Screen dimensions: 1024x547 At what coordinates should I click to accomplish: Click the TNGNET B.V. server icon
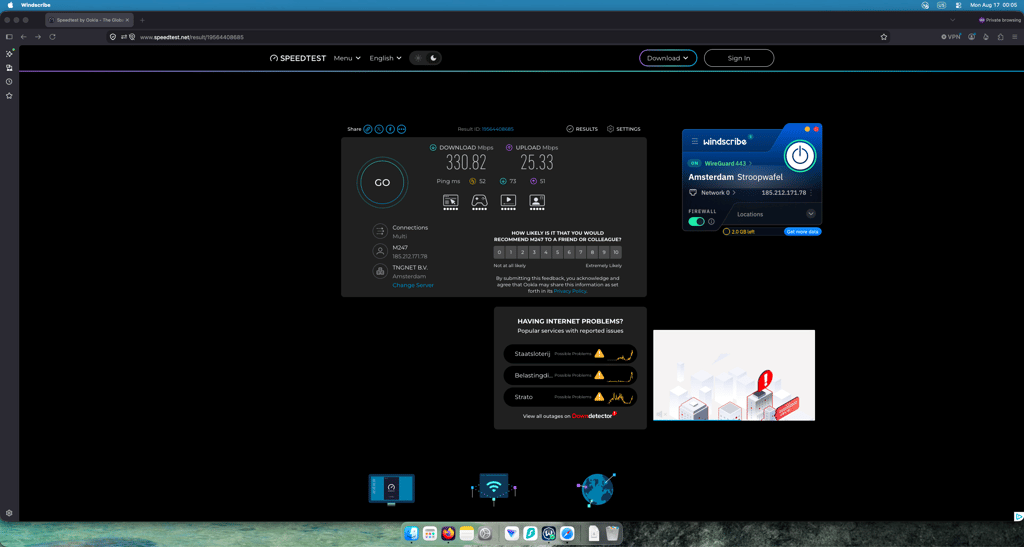point(379,271)
